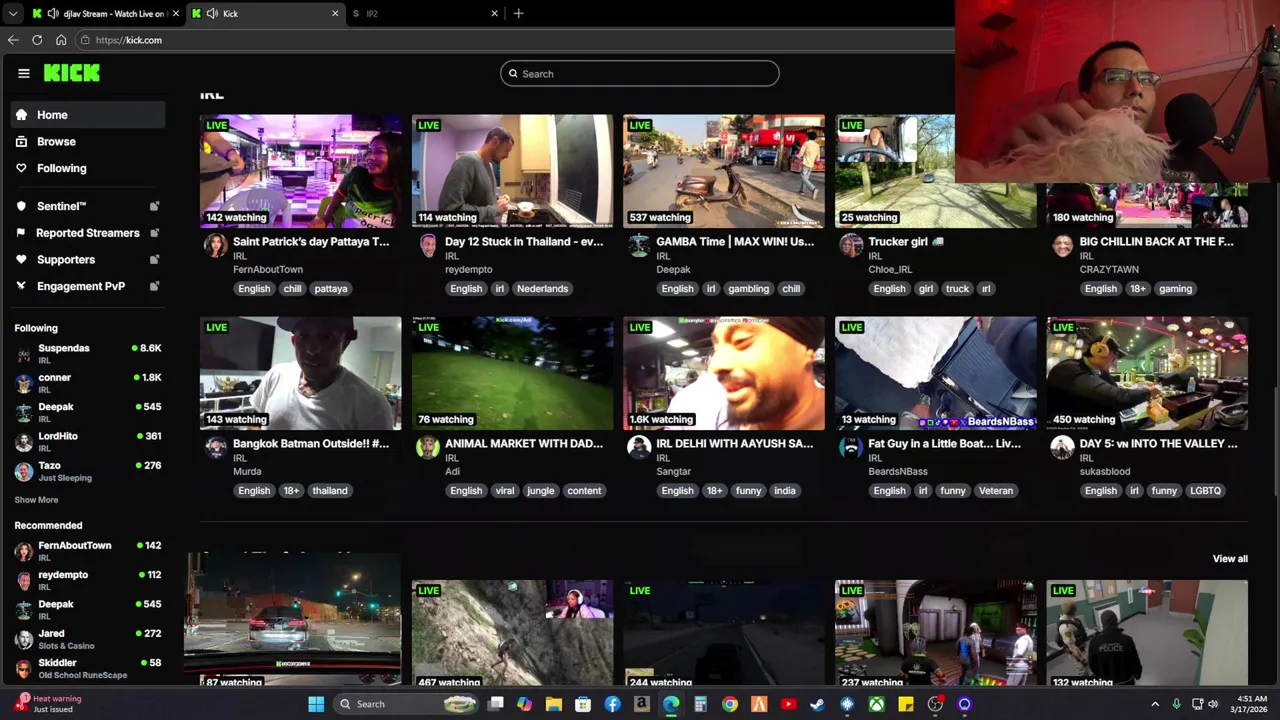Viewport: 1280px width, 720px height.
Task: Close the IP2 tab
Action: (x=494, y=13)
